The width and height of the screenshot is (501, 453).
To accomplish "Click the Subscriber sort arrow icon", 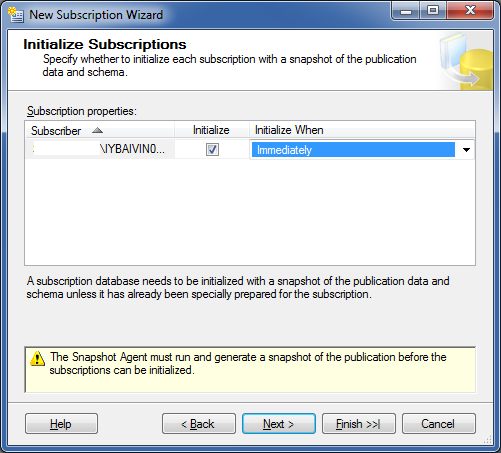I will pos(97,130).
